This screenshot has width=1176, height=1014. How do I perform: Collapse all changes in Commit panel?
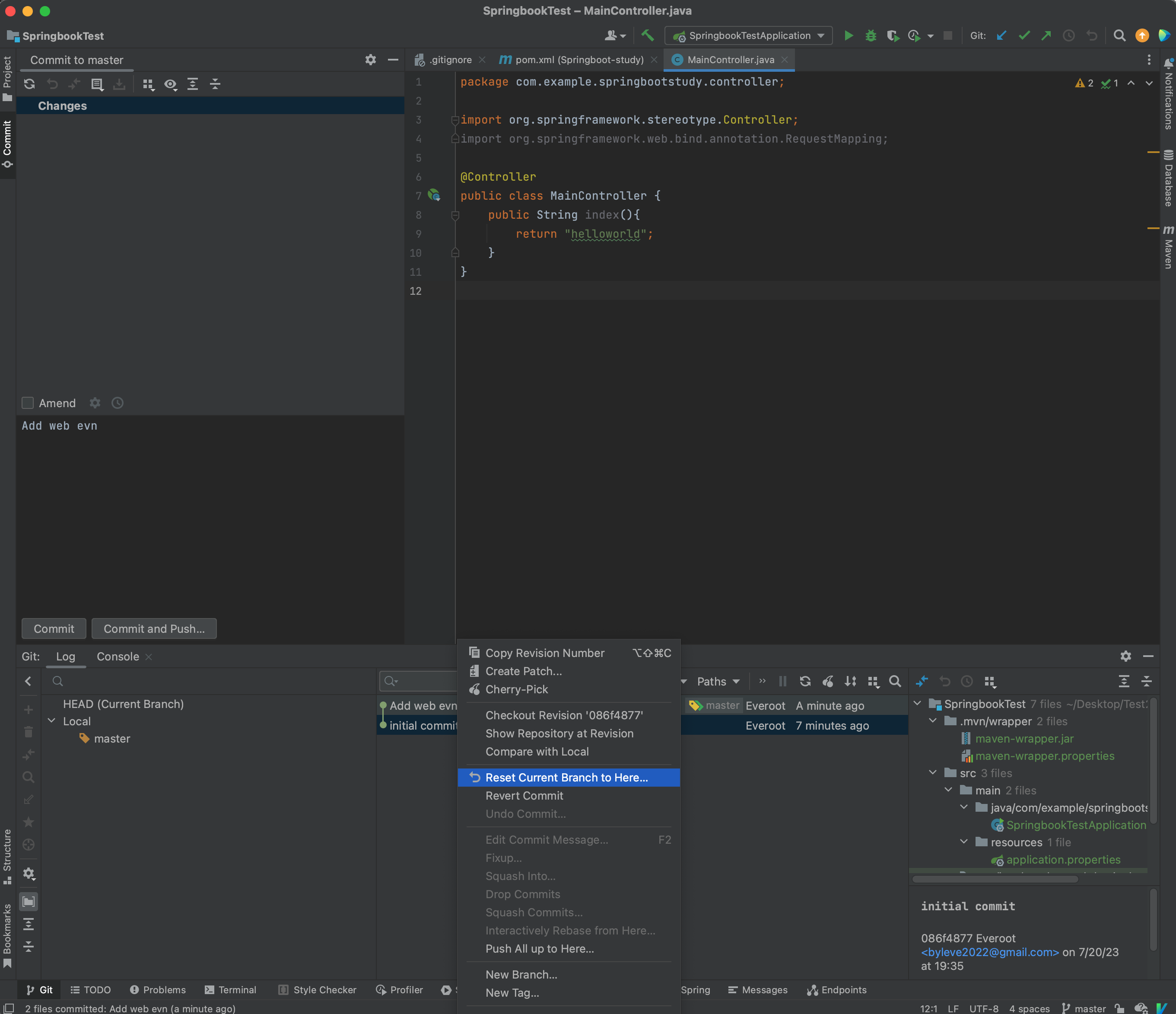pos(215,84)
